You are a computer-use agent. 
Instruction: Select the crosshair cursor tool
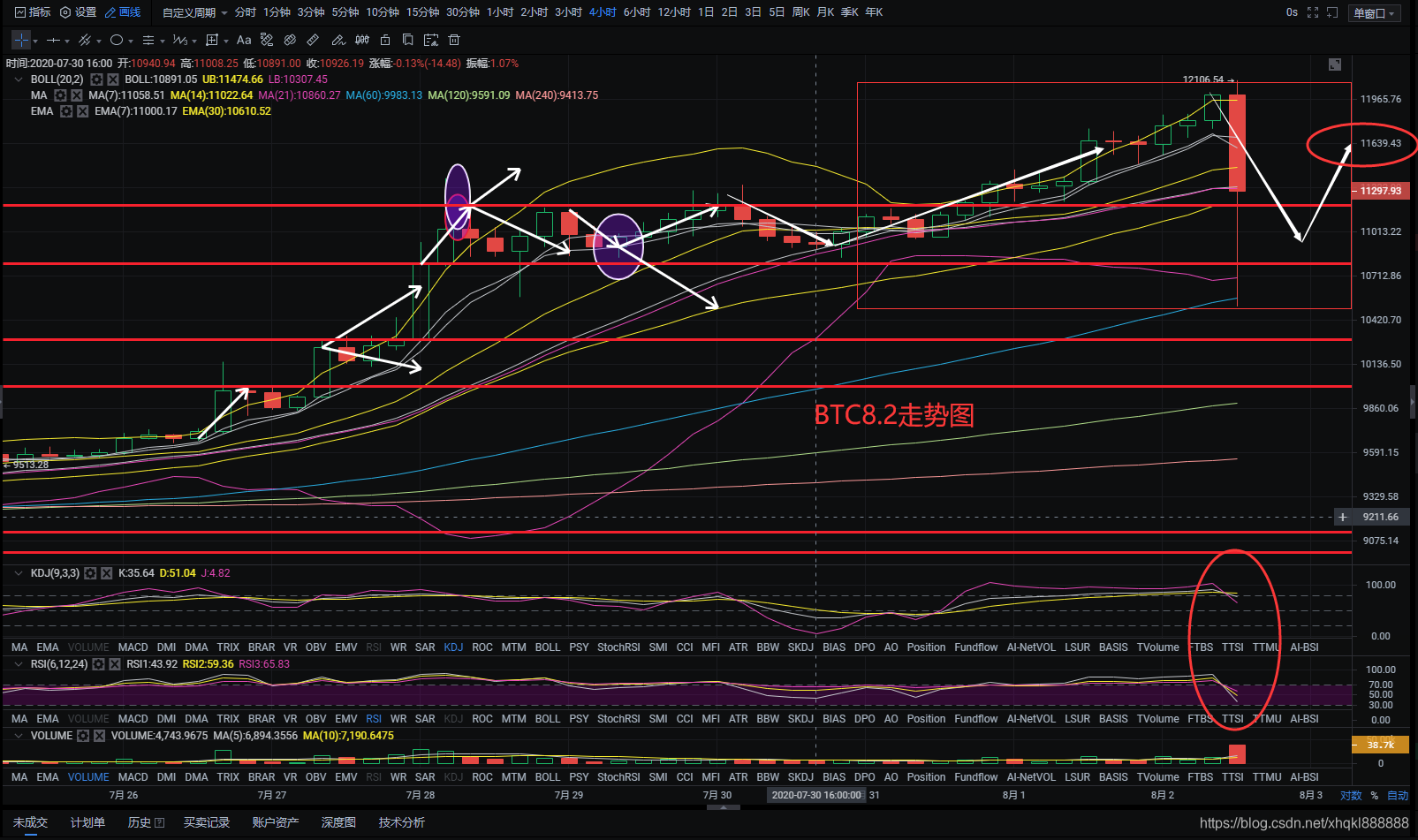click(x=21, y=40)
